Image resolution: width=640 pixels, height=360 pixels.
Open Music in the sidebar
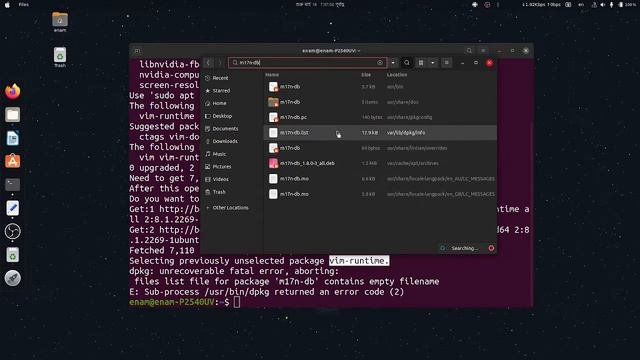[231, 154]
